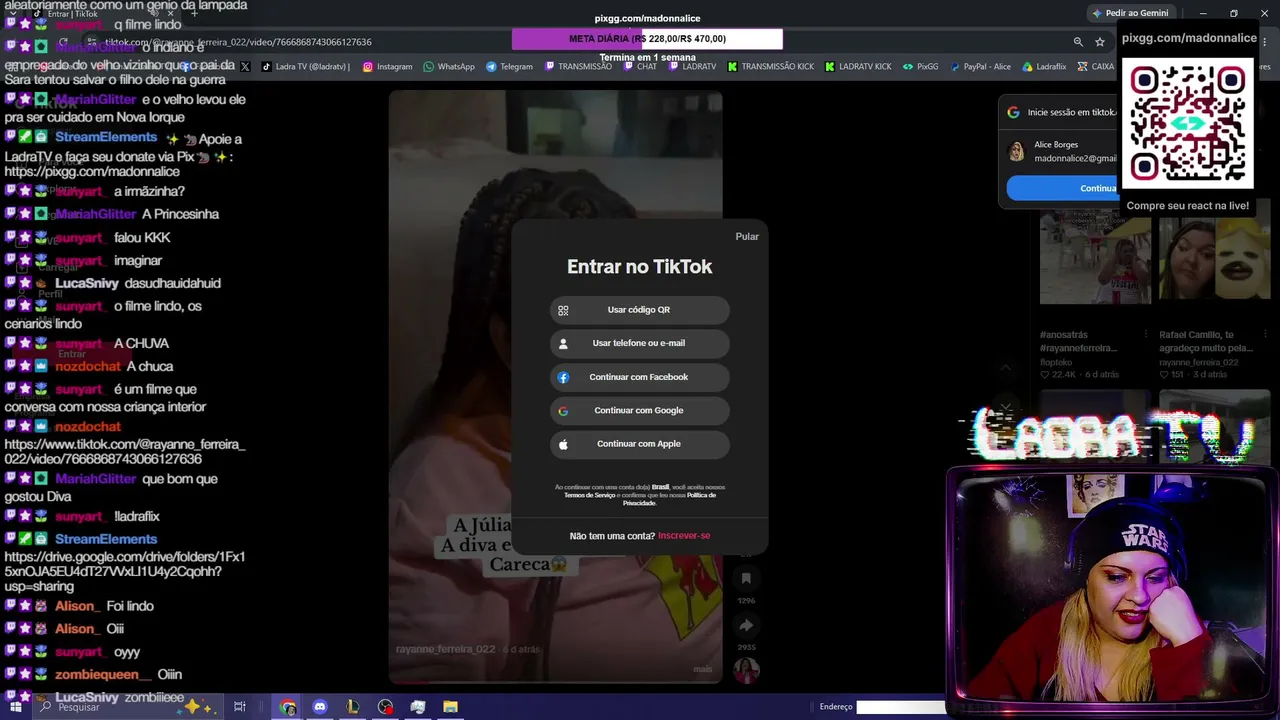Open the Telegram bookmark

pyautogui.click(x=509, y=67)
